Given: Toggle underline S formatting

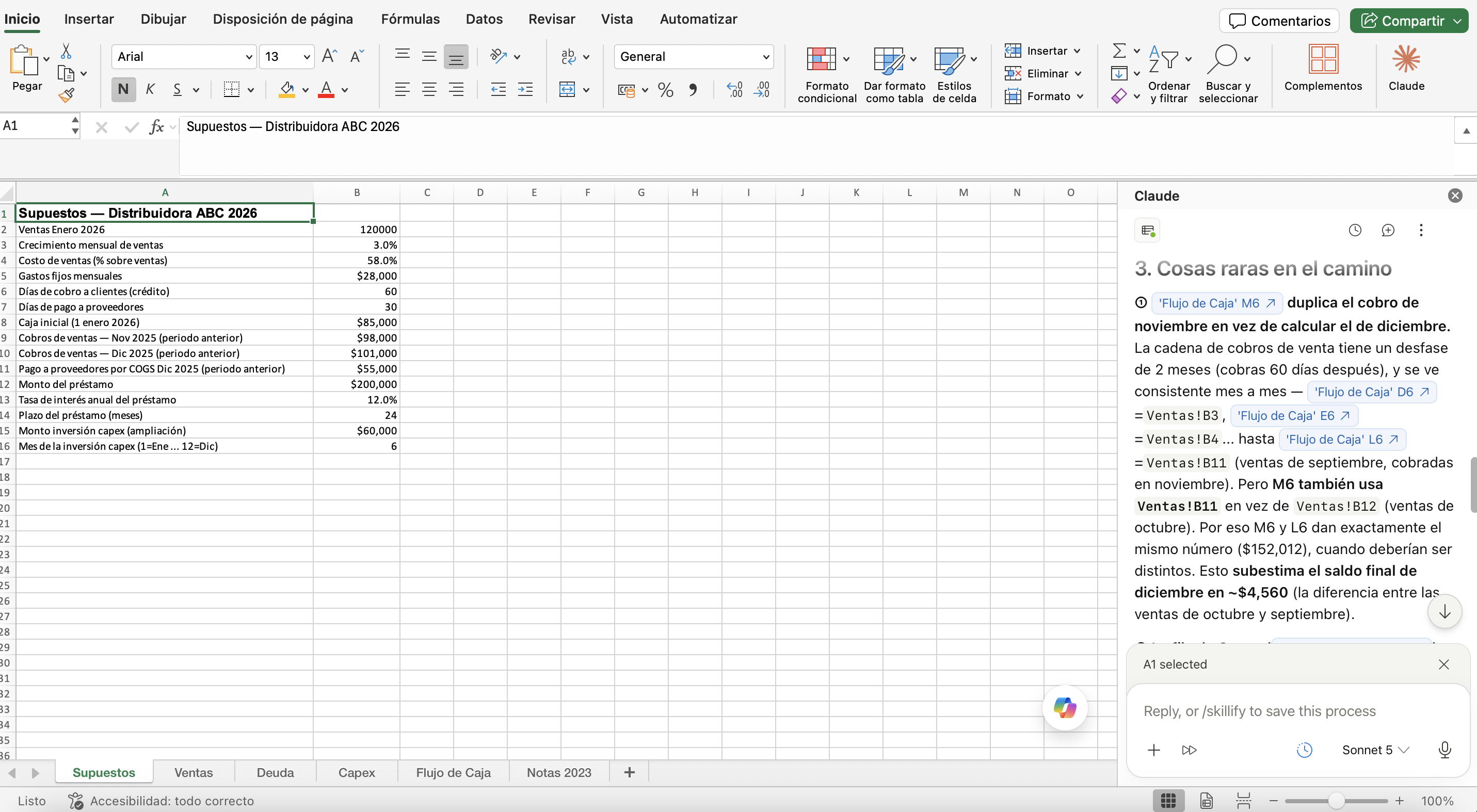Looking at the screenshot, I should click(x=177, y=89).
